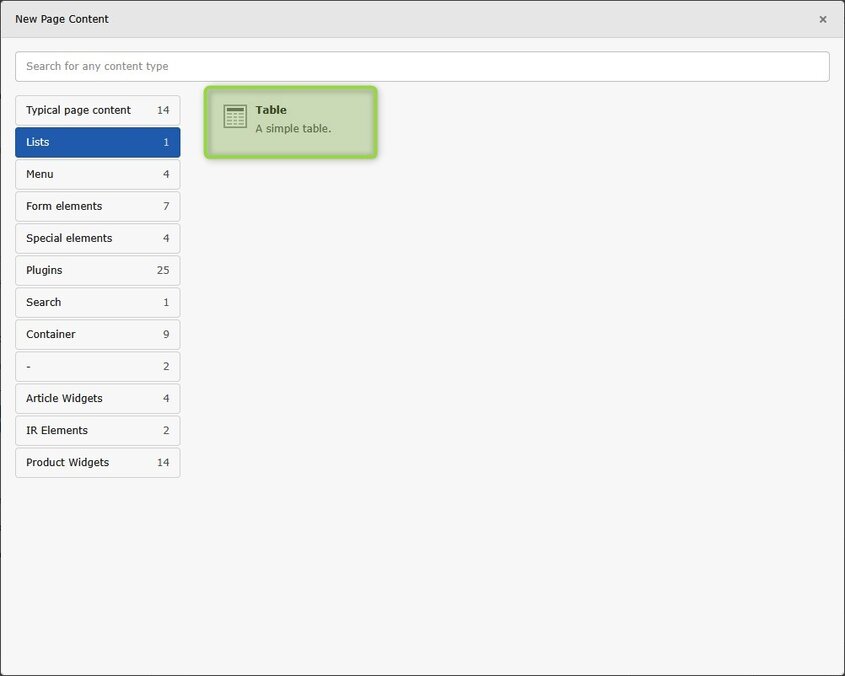Open the Typical page content tab
Image resolution: width=845 pixels, height=676 pixels.
(97, 110)
